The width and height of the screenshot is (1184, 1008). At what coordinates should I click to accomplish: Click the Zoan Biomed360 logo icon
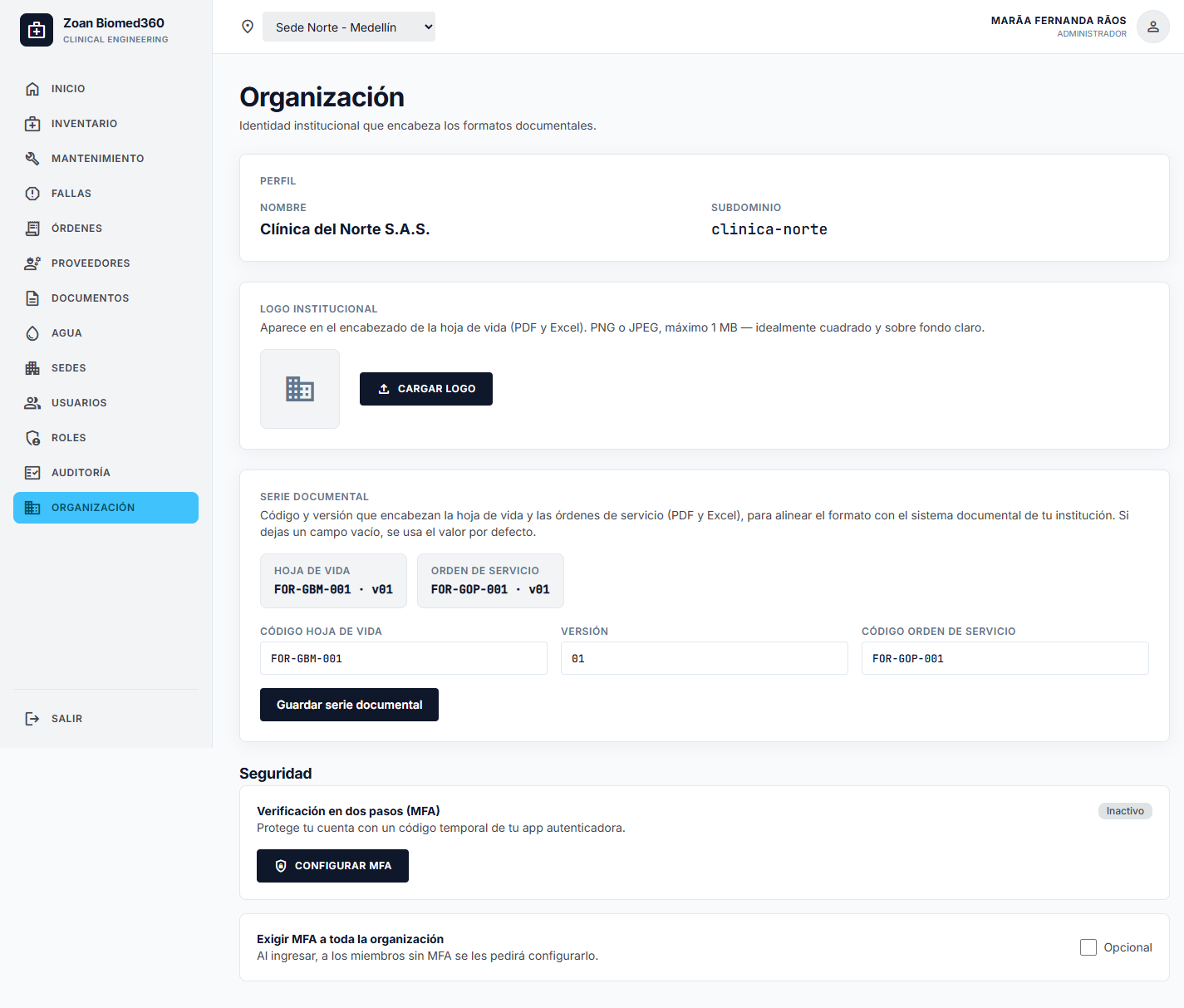pyautogui.click(x=37, y=30)
